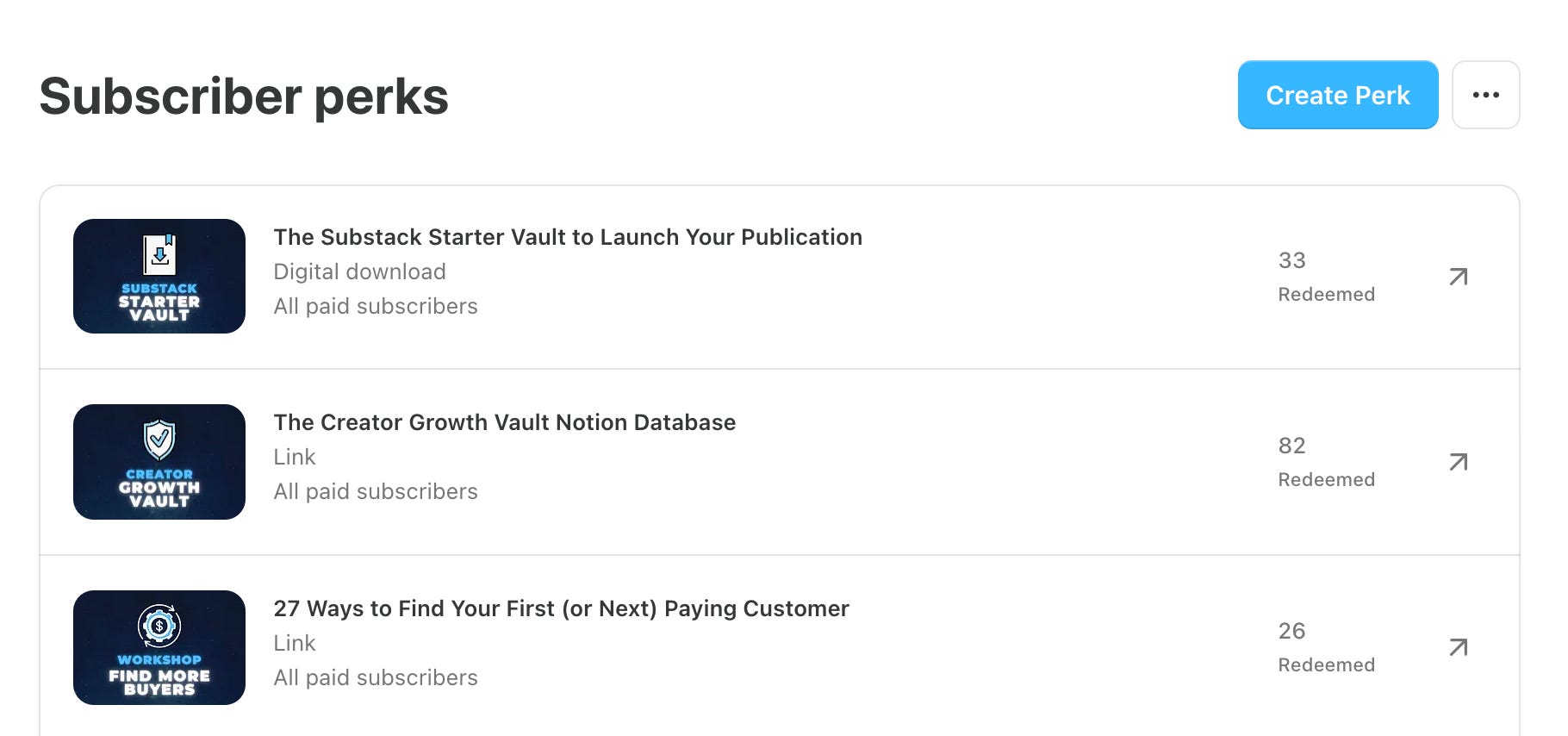Click the Digital download type label
1568x736 pixels.
point(359,271)
